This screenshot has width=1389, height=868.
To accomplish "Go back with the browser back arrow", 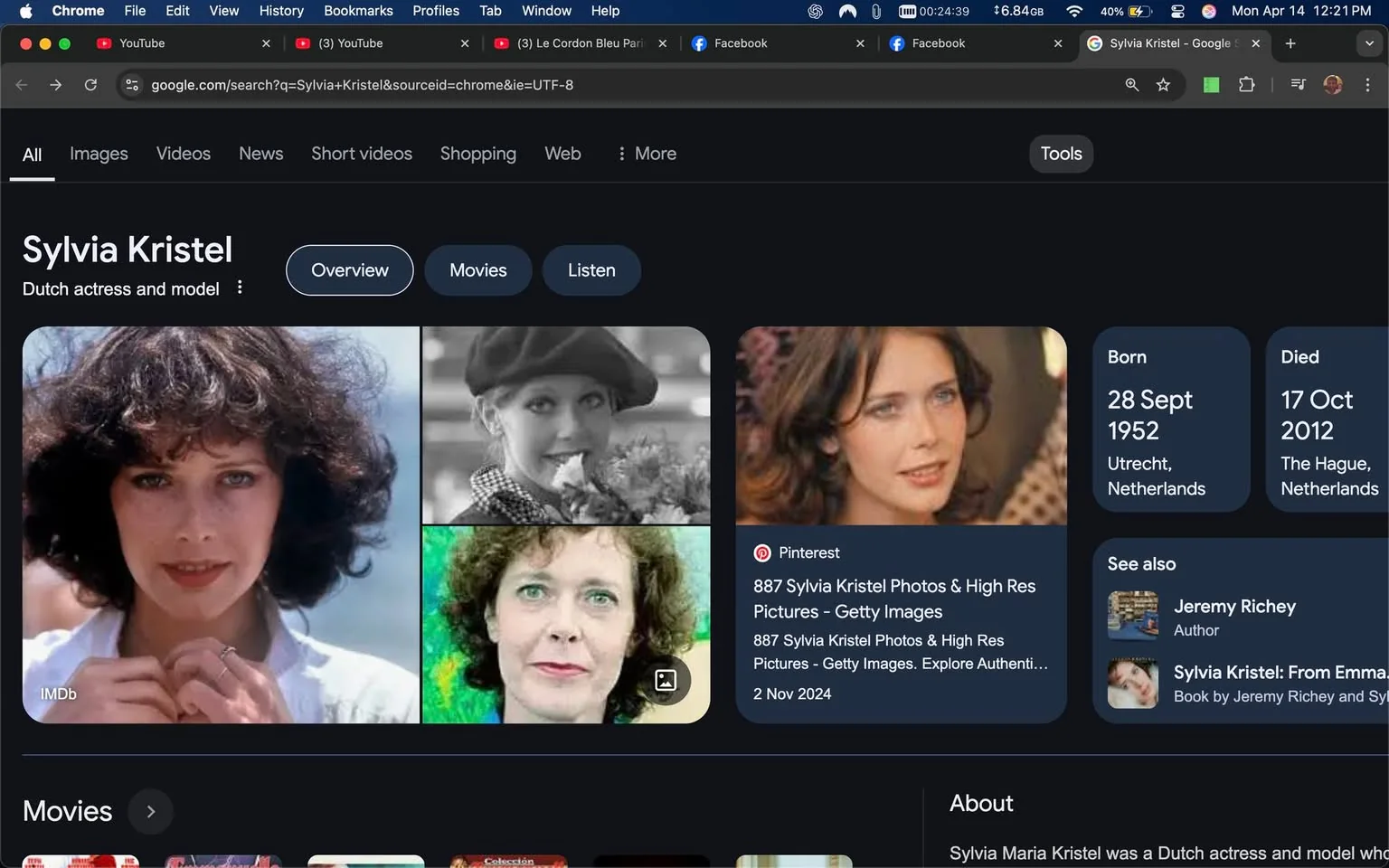I will (22, 85).
